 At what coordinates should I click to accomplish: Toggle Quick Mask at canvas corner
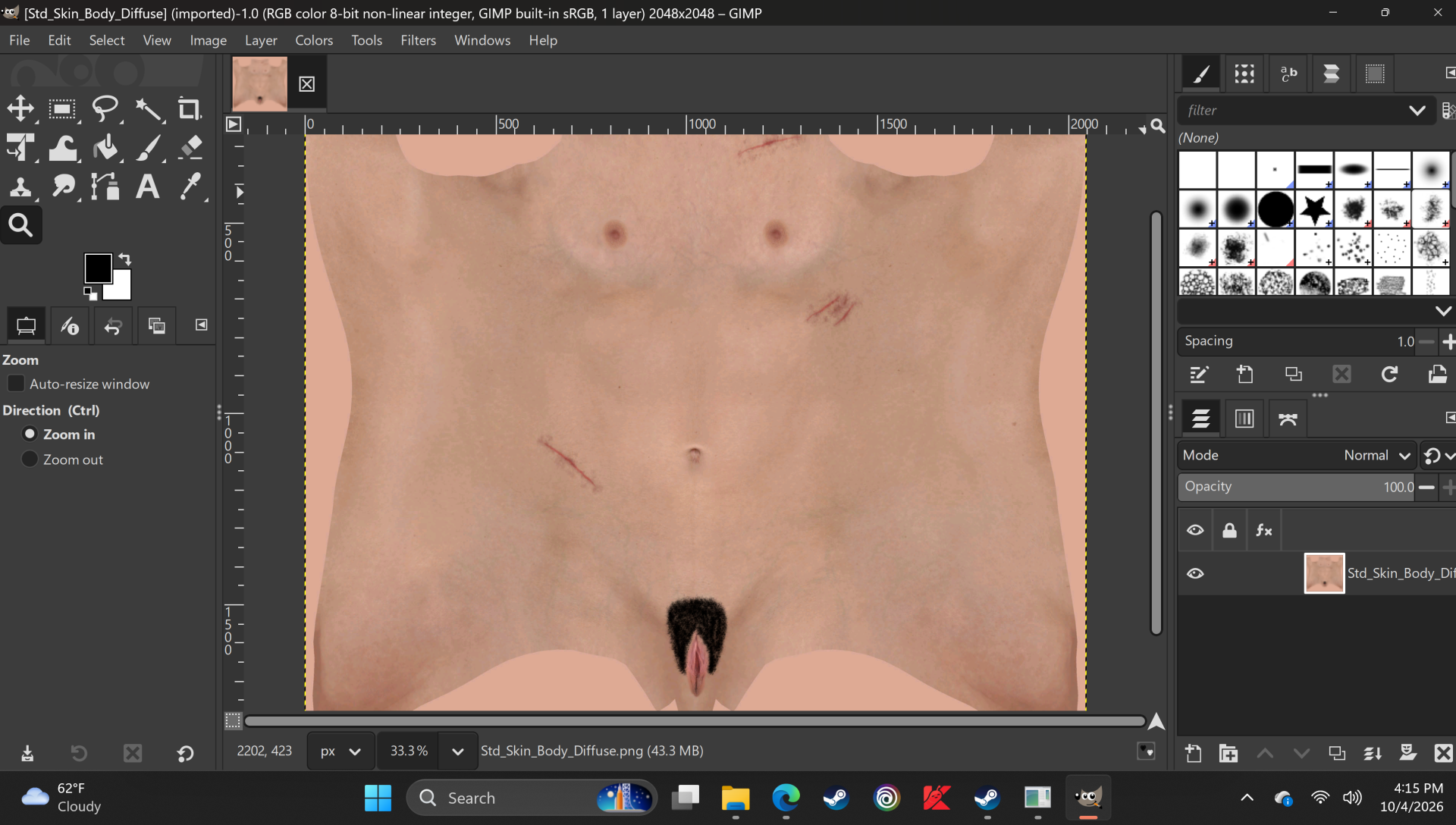pos(233,720)
